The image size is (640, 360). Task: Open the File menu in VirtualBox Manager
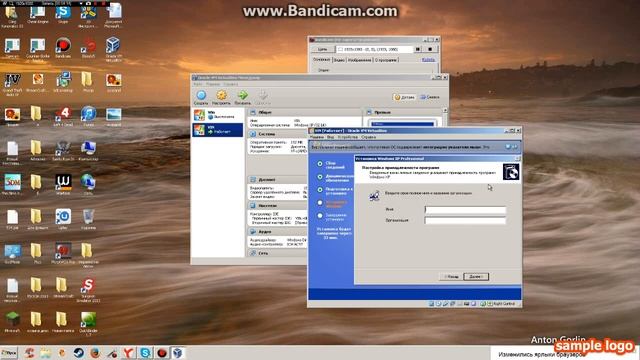coord(198,84)
